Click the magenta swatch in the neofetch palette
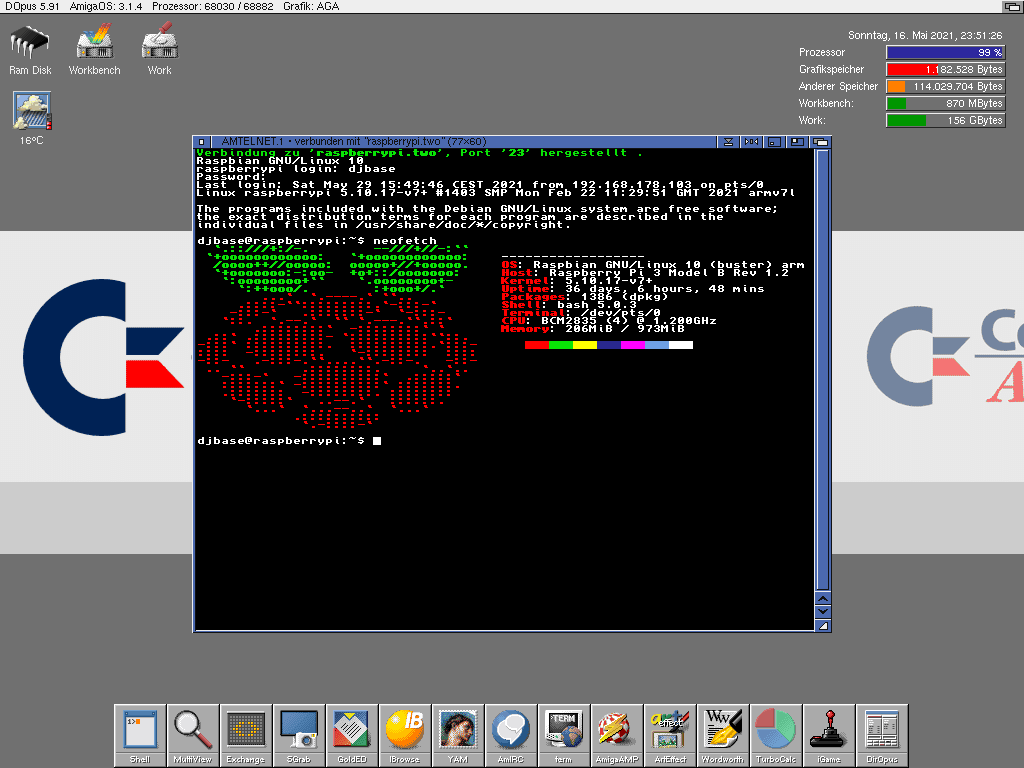1024x768 pixels. tap(633, 345)
